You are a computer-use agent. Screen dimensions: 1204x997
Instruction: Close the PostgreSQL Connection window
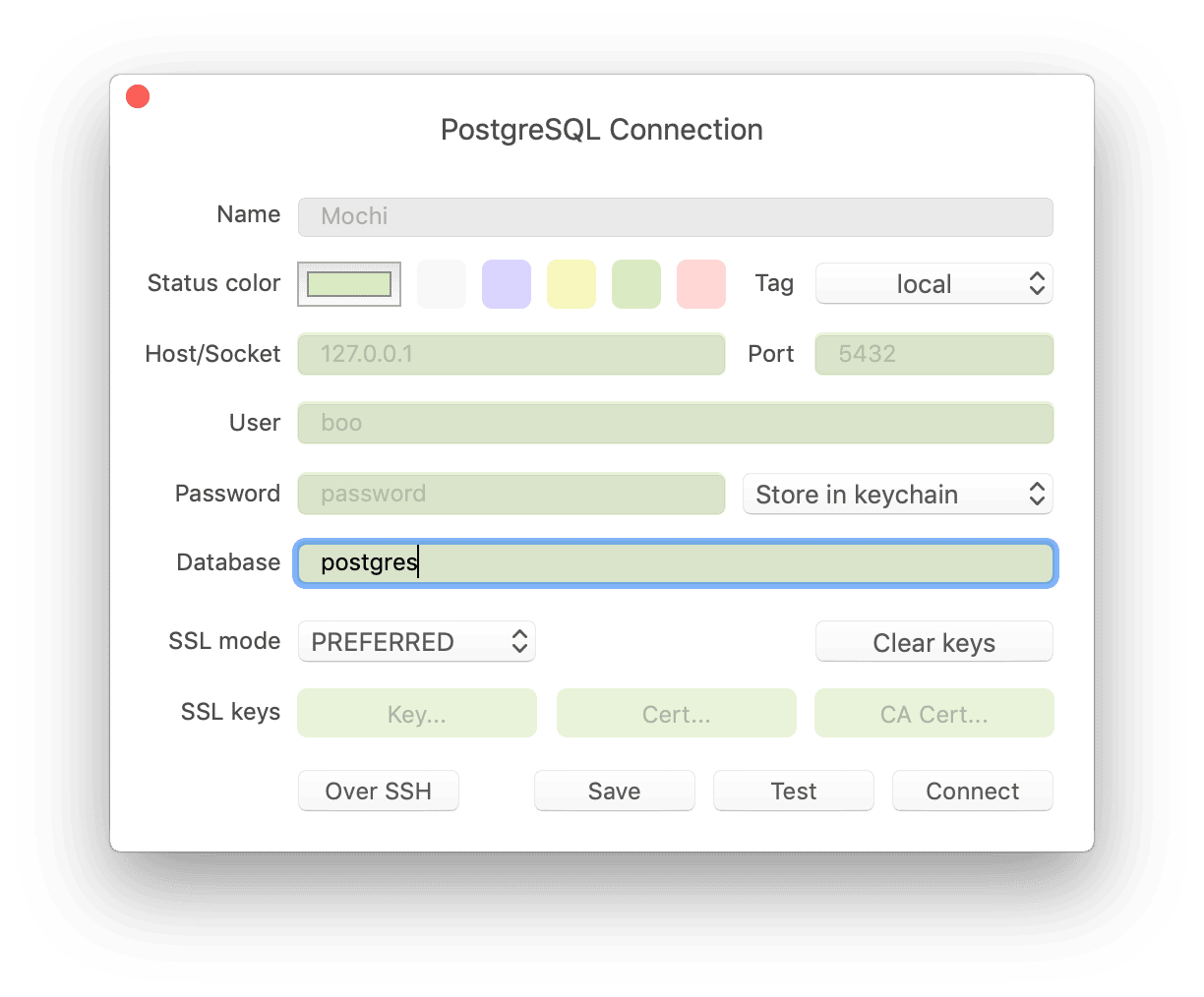138,96
